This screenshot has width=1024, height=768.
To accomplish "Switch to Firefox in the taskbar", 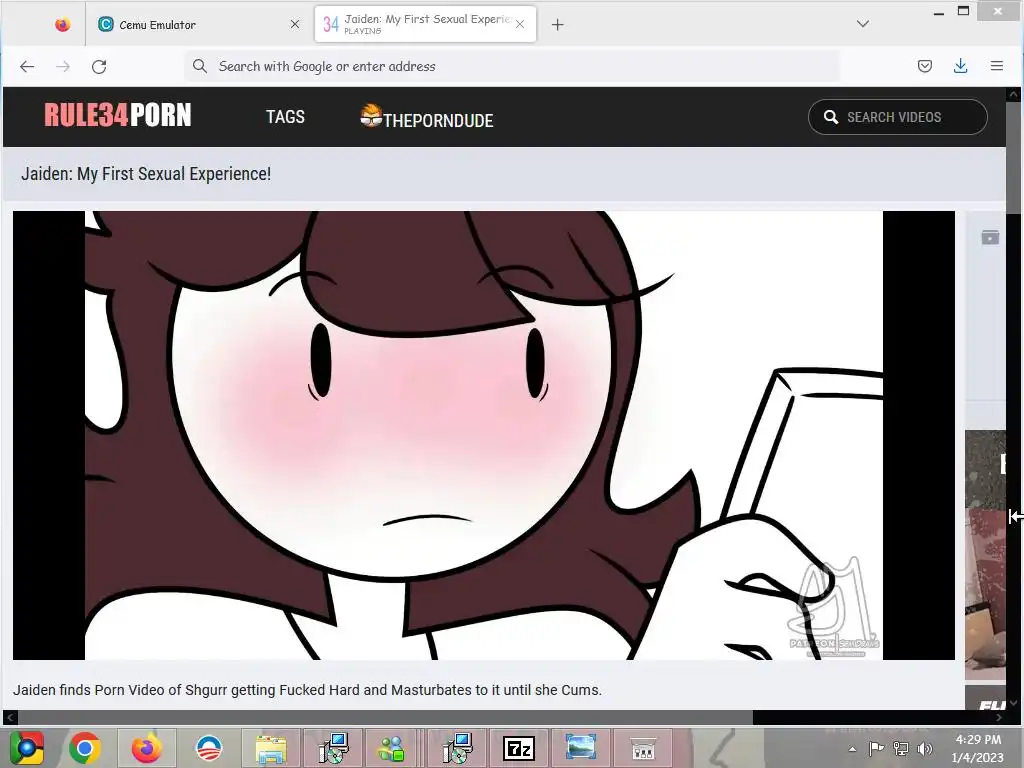I will (146, 748).
